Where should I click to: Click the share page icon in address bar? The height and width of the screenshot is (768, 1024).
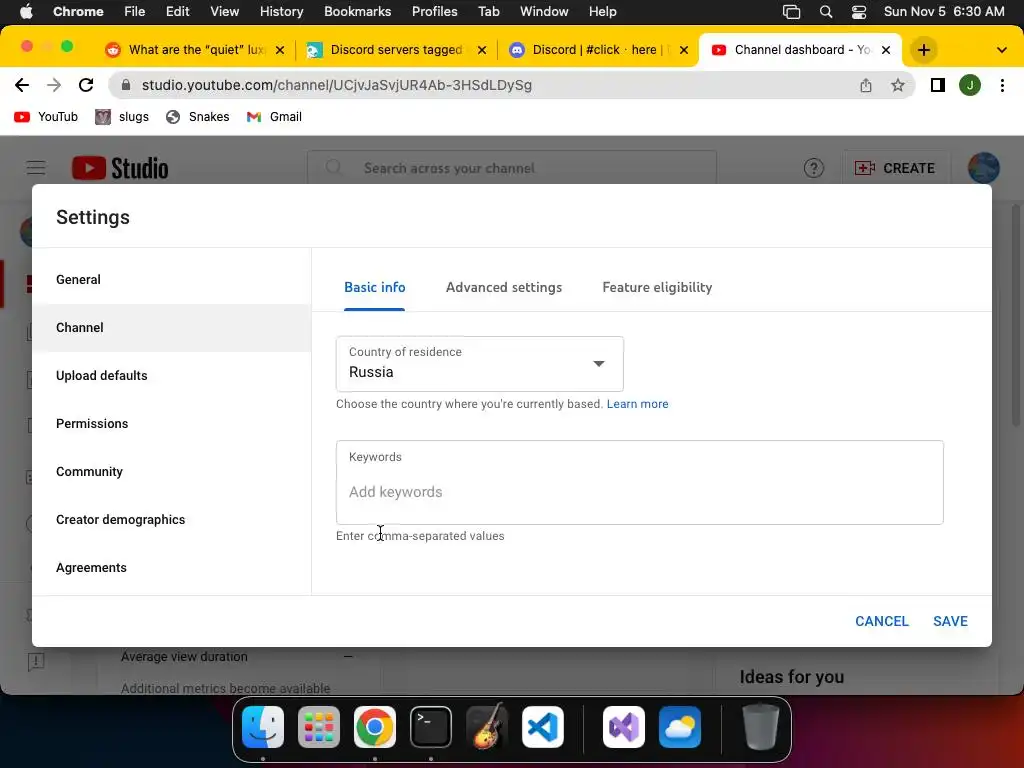pyautogui.click(x=865, y=85)
